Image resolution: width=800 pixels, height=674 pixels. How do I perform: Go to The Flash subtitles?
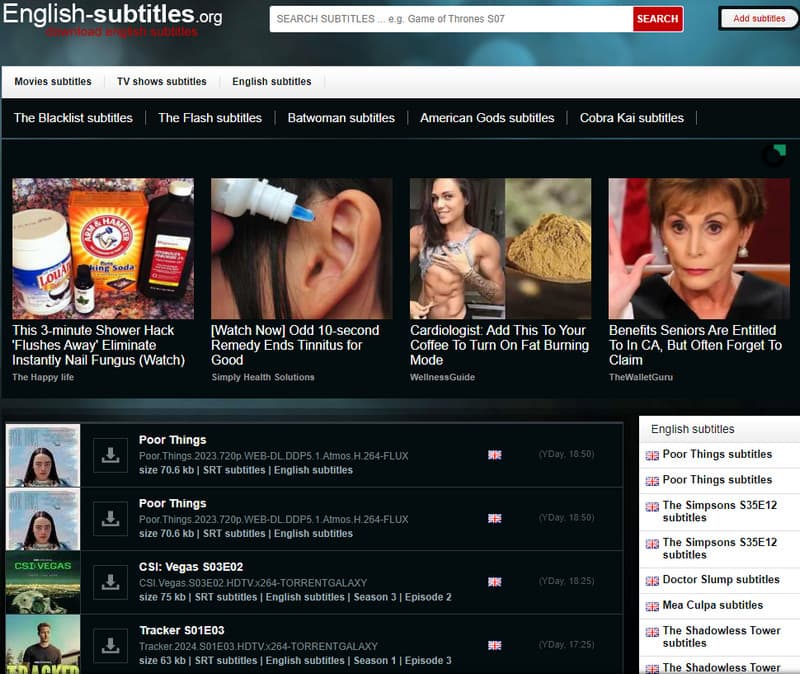pos(210,118)
